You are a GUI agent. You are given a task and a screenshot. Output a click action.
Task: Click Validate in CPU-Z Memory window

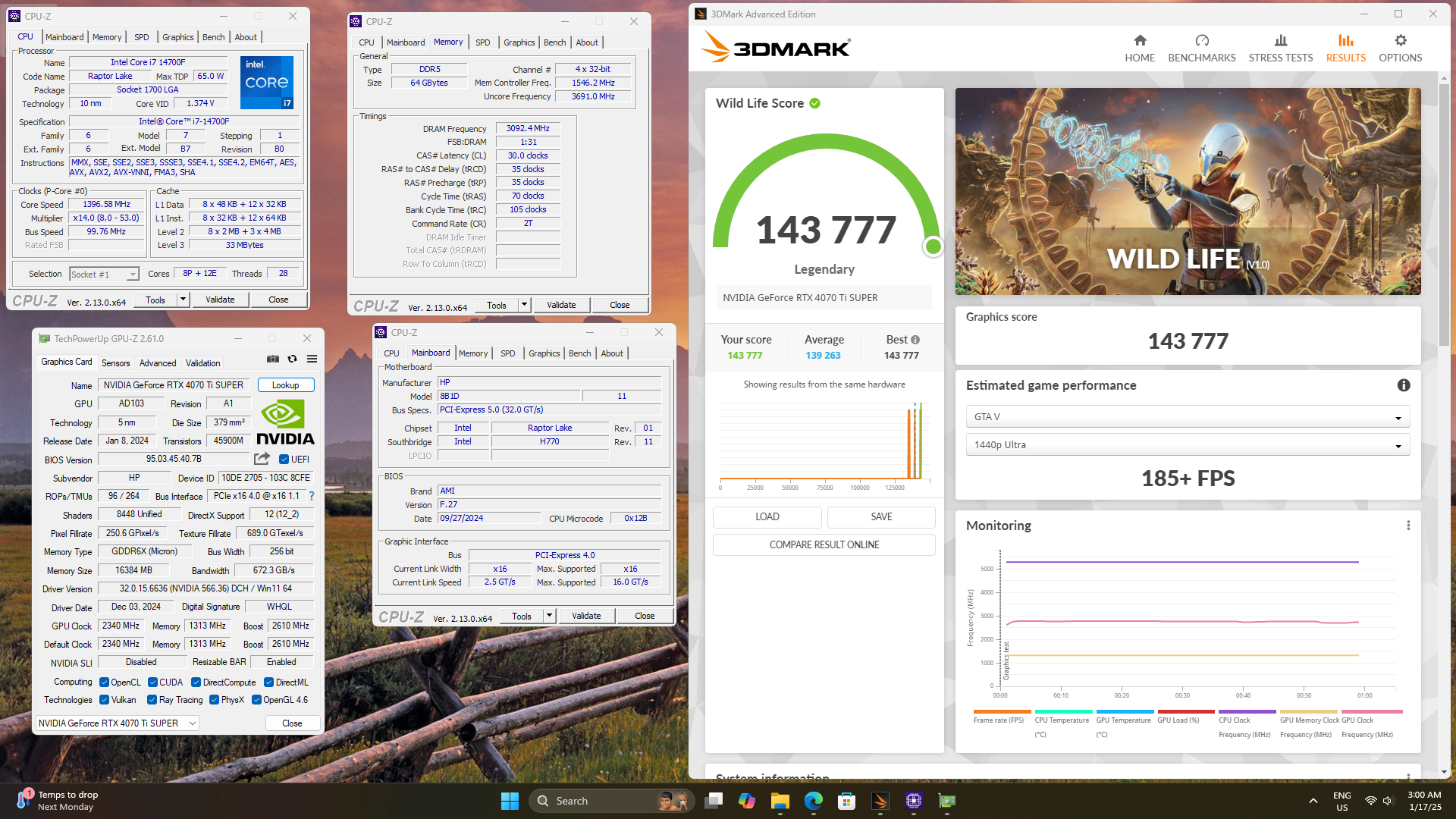coord(561,305)
